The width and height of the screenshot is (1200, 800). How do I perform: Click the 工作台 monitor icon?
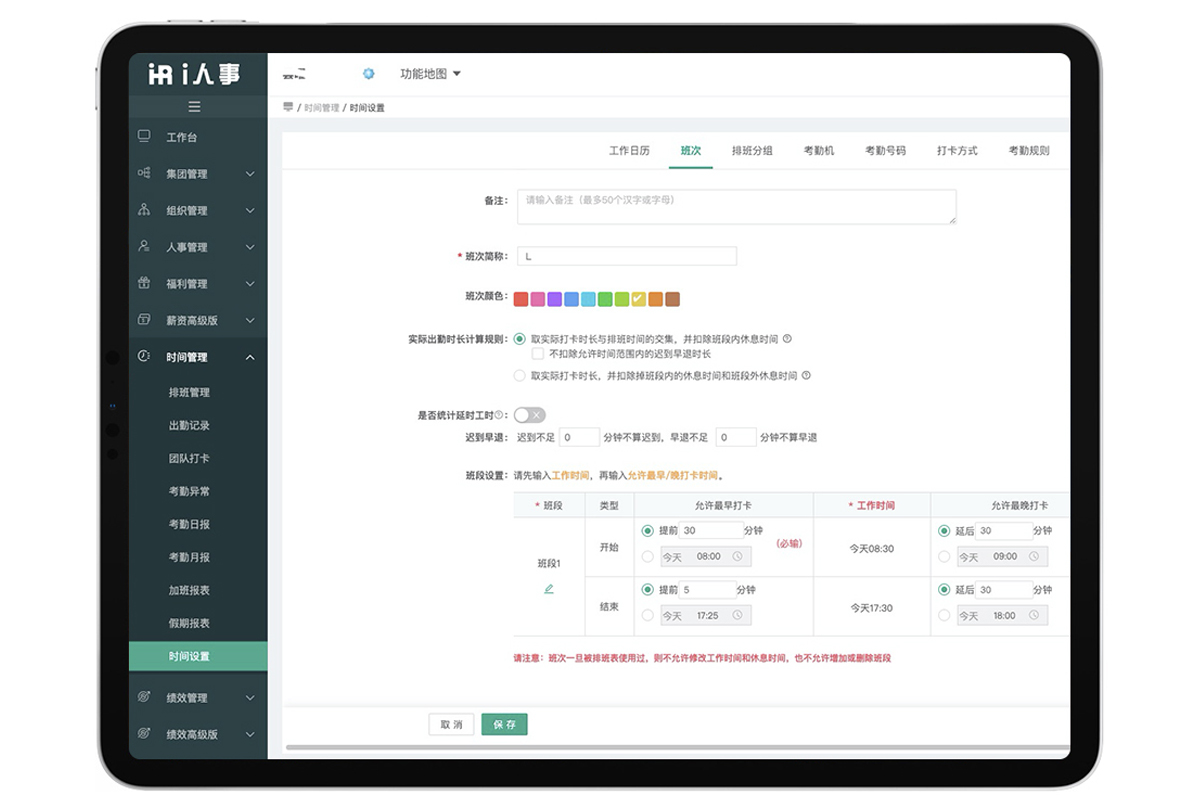pos(144,136)
